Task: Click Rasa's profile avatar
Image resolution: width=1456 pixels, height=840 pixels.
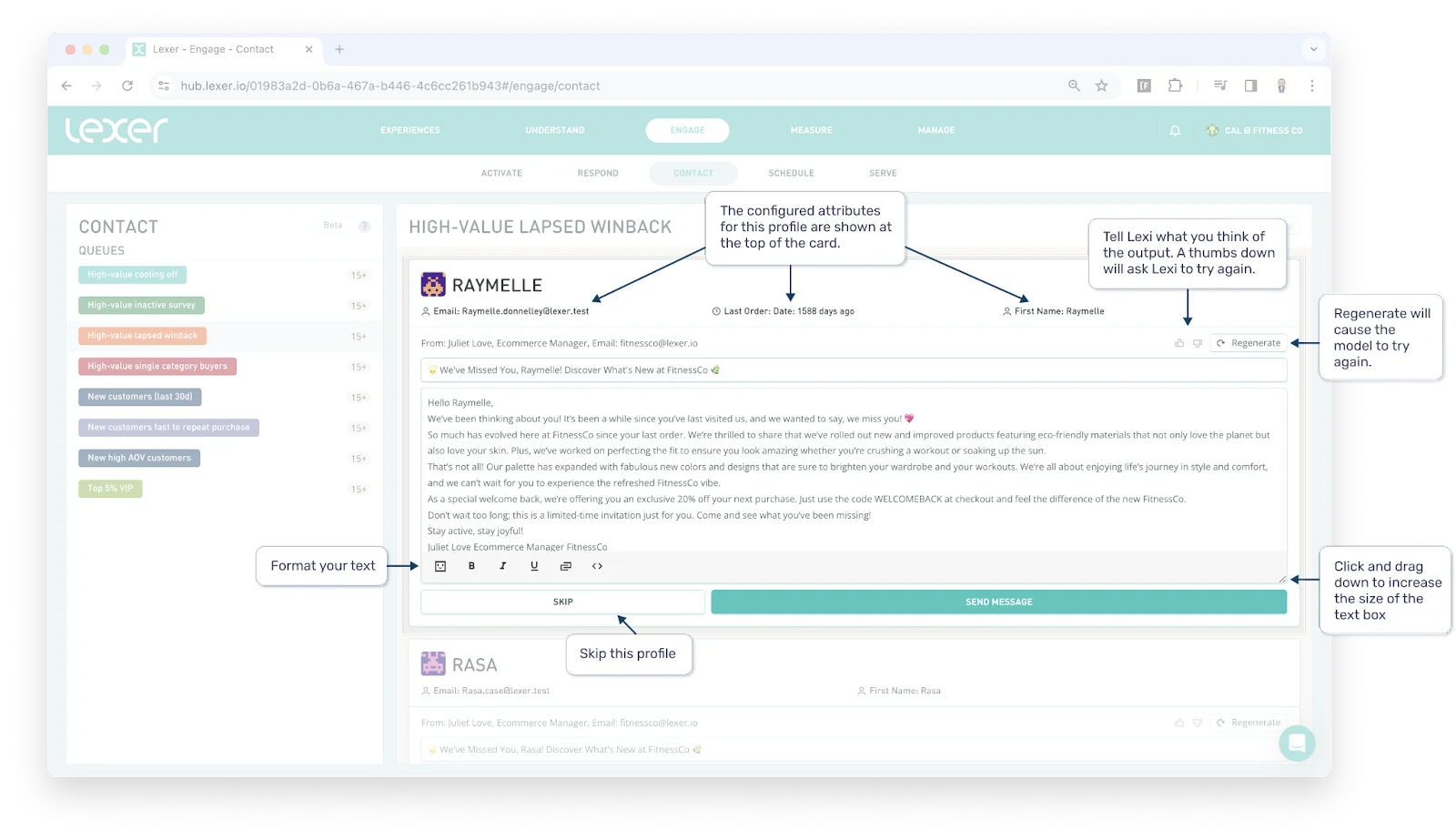Action: [433, 663]
